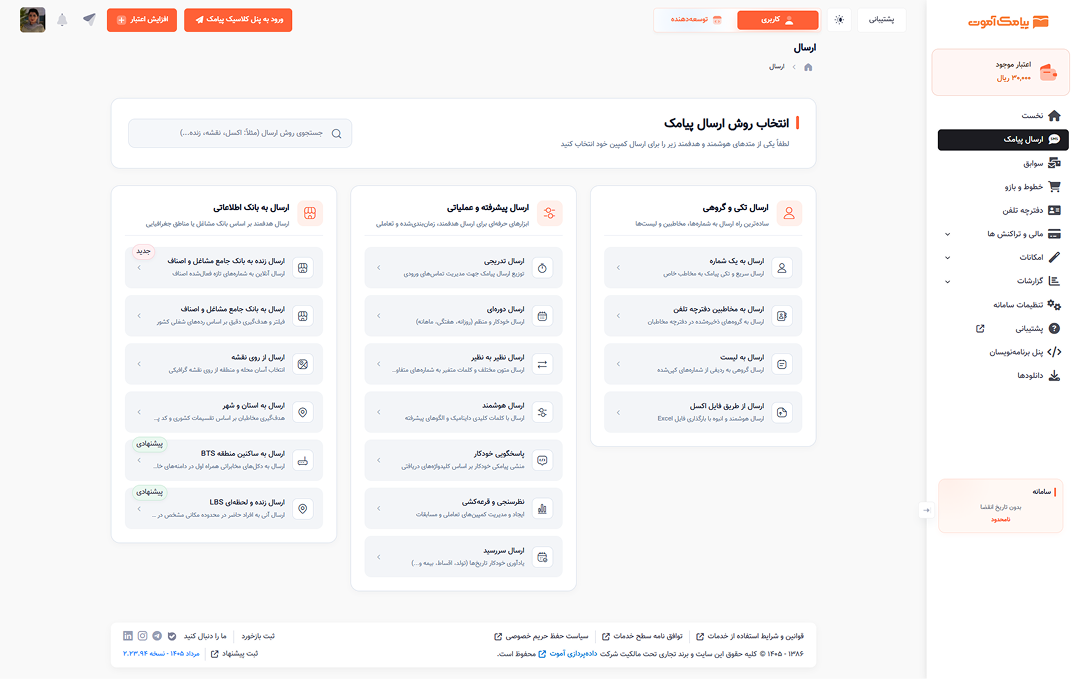
Task: Open ارسال تدریجی row chevron
Action: (378, 268)
